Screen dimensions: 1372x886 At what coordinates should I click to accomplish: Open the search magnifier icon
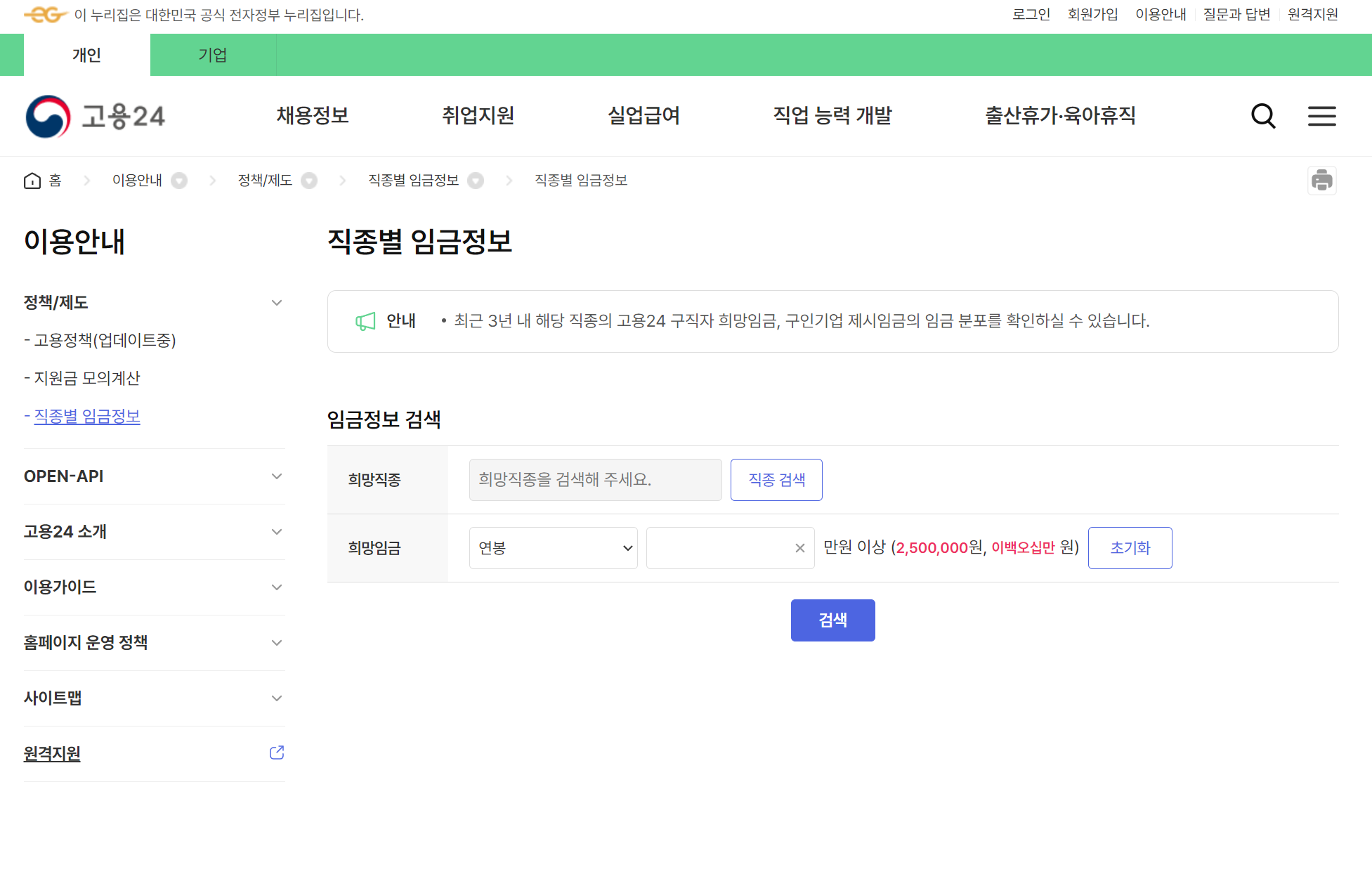(1262, 116)
